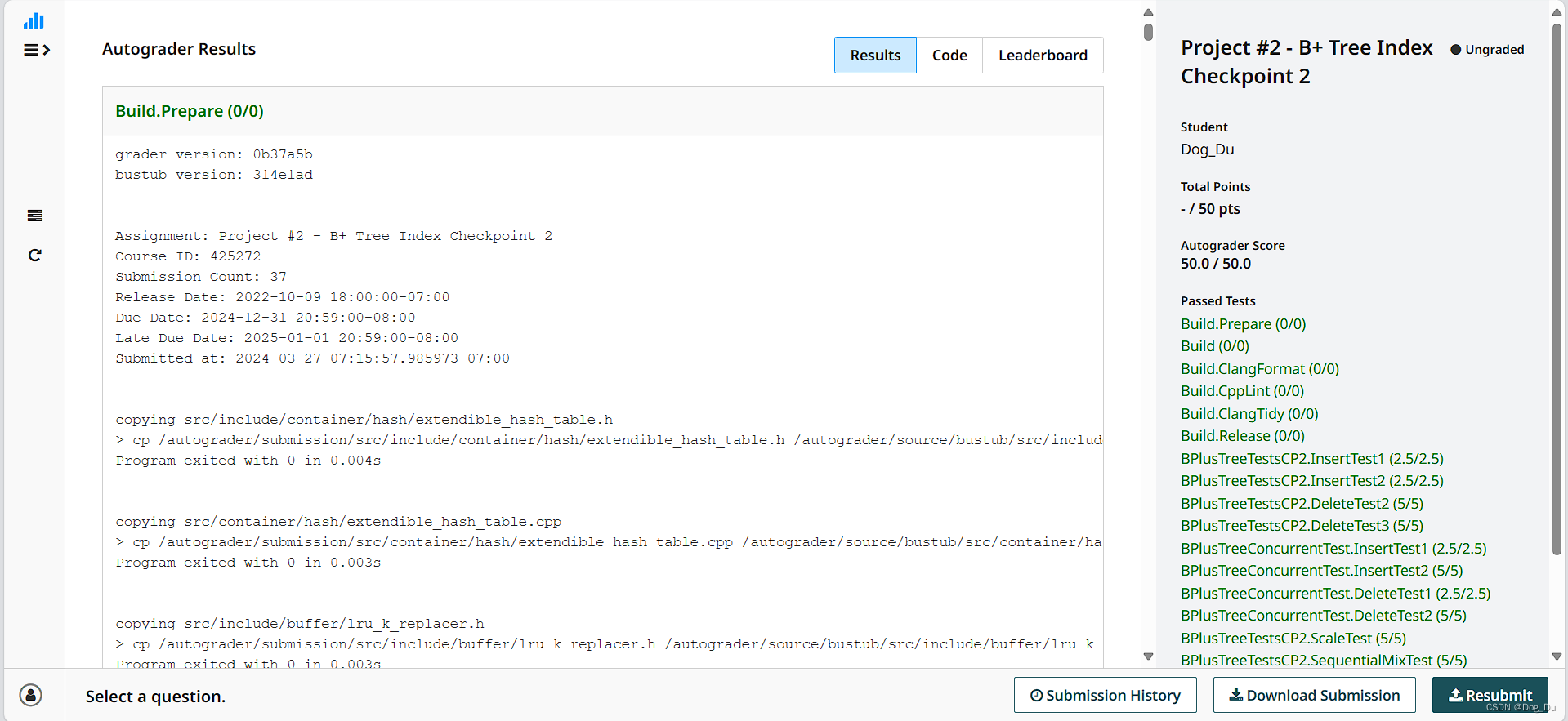Open BPlusTreeTestsCP2.InsertTest2 (2.5/2.5) link

pos(1312,481)
